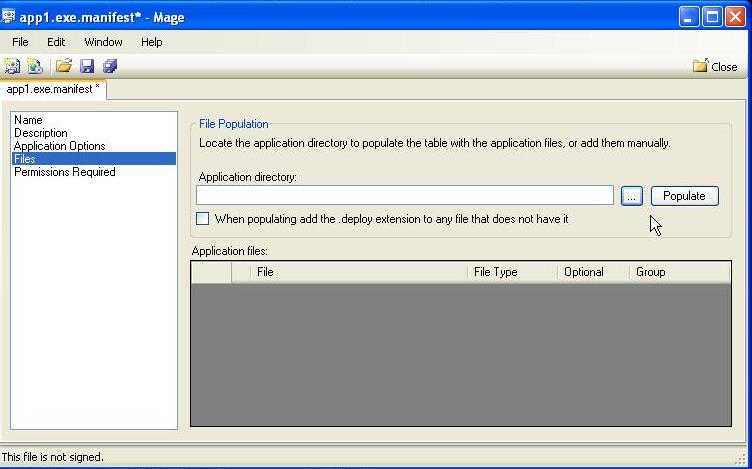752x469 pixels.
Task: Select the Files item in the list
Action: 94,159
